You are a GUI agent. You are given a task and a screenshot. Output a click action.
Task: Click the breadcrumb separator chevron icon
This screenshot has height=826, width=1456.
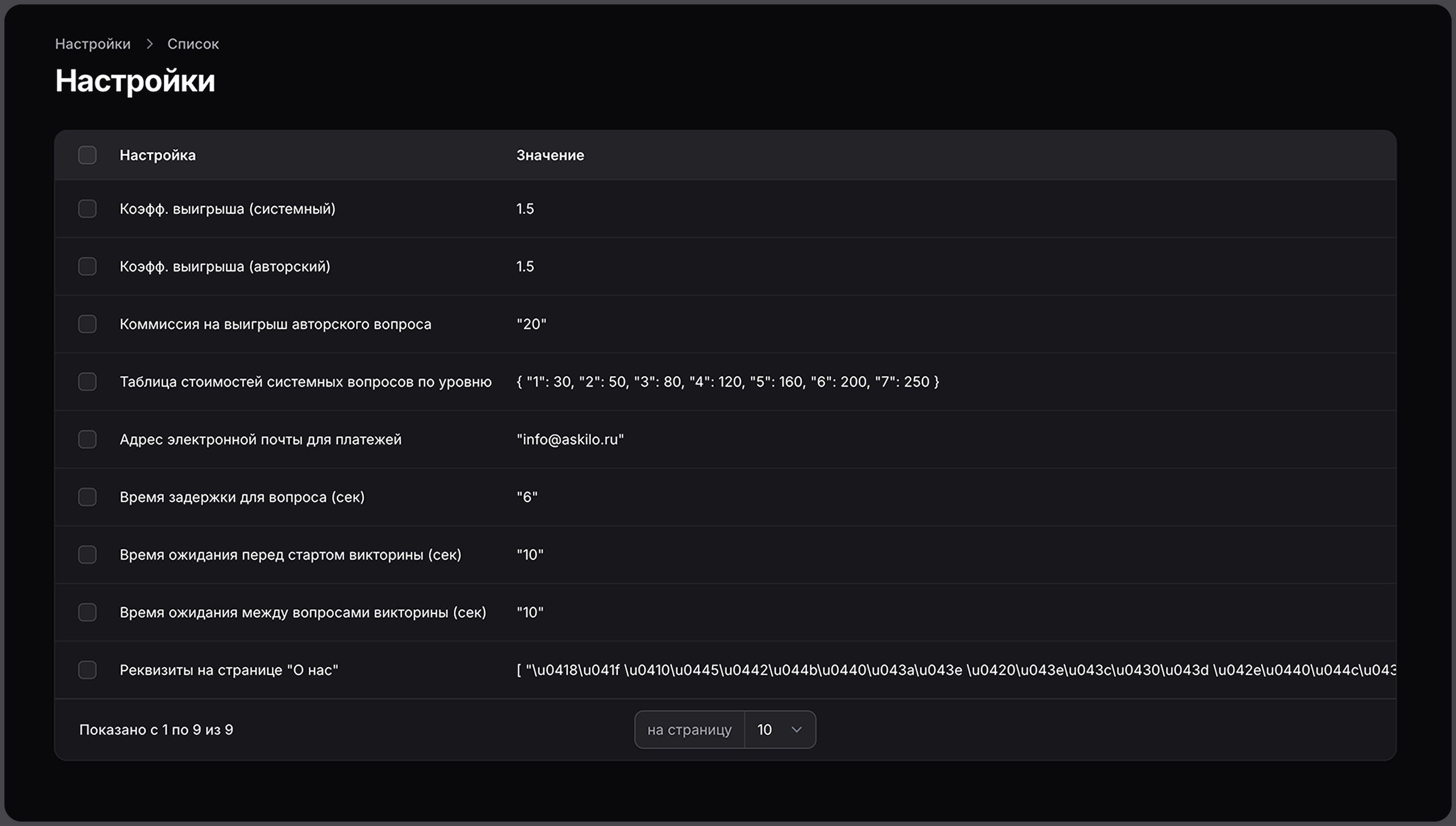(150, 44)
